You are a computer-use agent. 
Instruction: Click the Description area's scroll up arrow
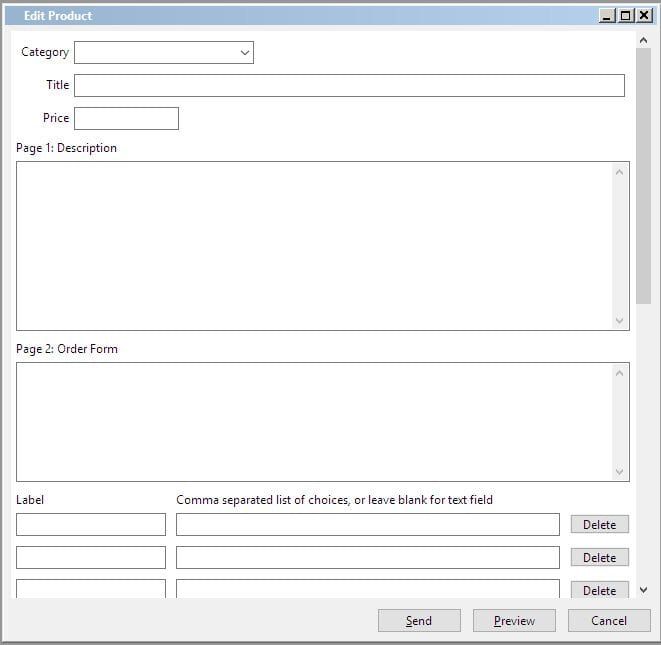[619, 172]
